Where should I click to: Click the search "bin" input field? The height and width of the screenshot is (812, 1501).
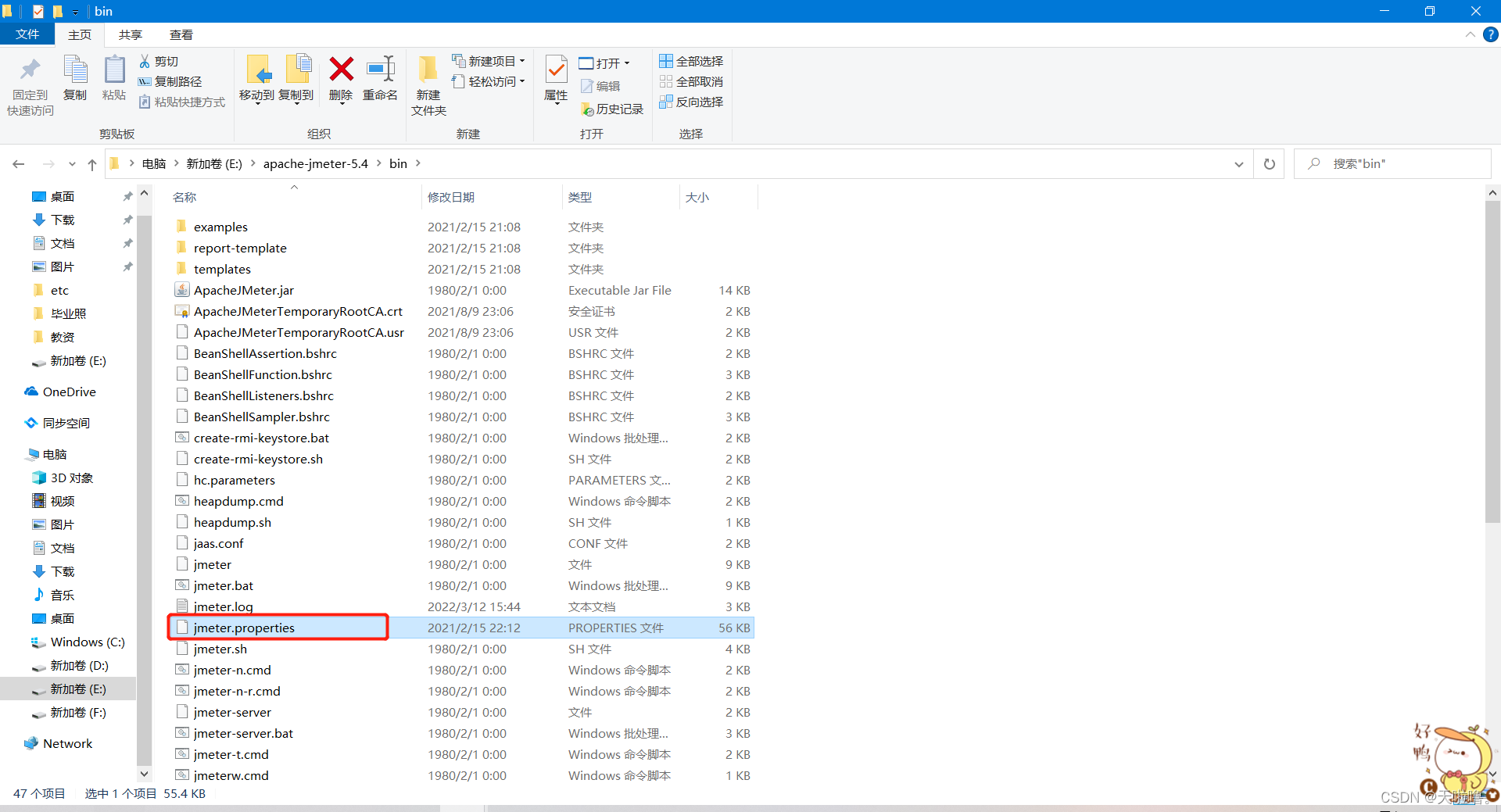click(1392, 164)
